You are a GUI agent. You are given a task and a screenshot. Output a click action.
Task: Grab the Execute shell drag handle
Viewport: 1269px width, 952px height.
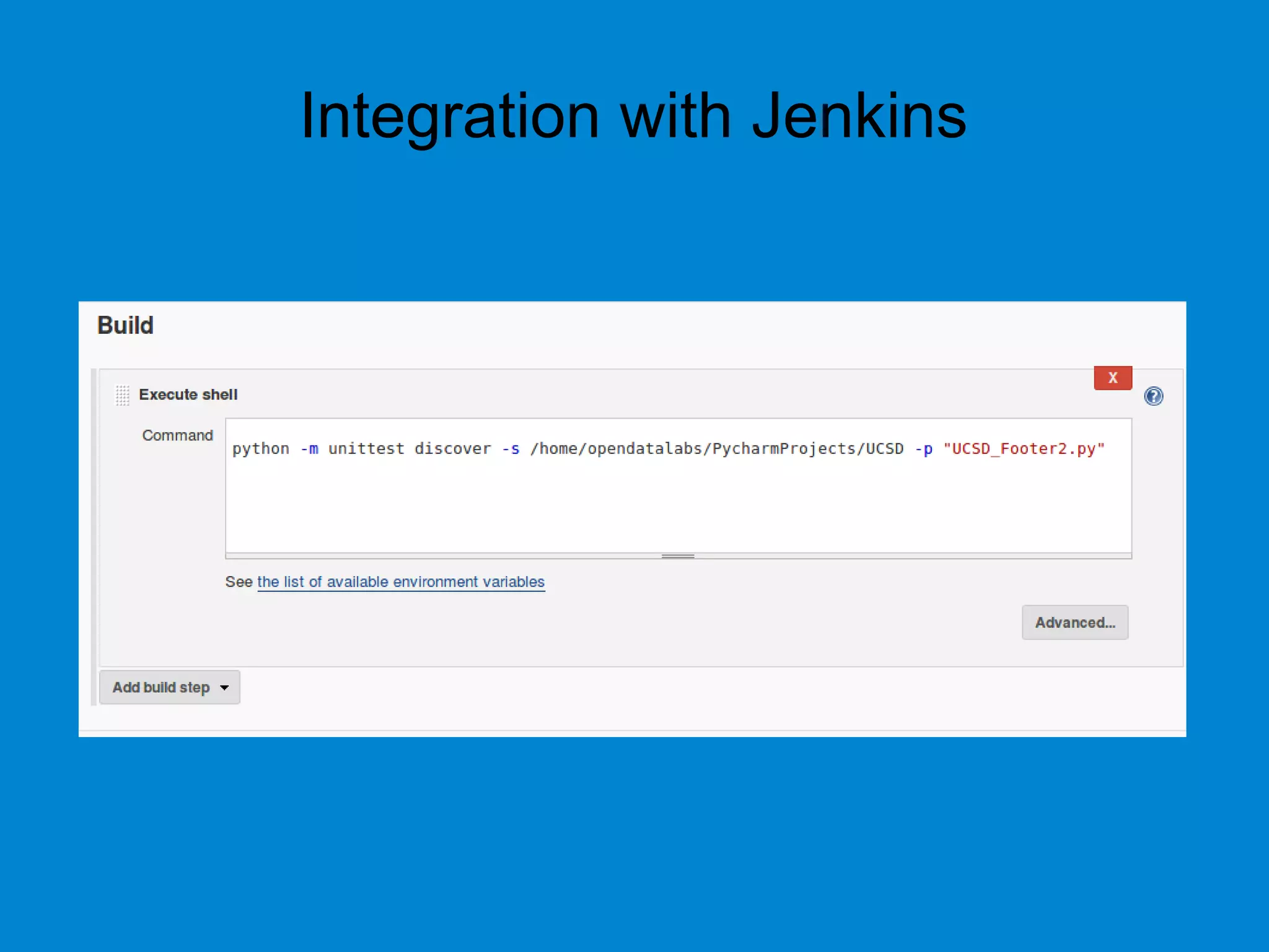(x=122, y=395)
